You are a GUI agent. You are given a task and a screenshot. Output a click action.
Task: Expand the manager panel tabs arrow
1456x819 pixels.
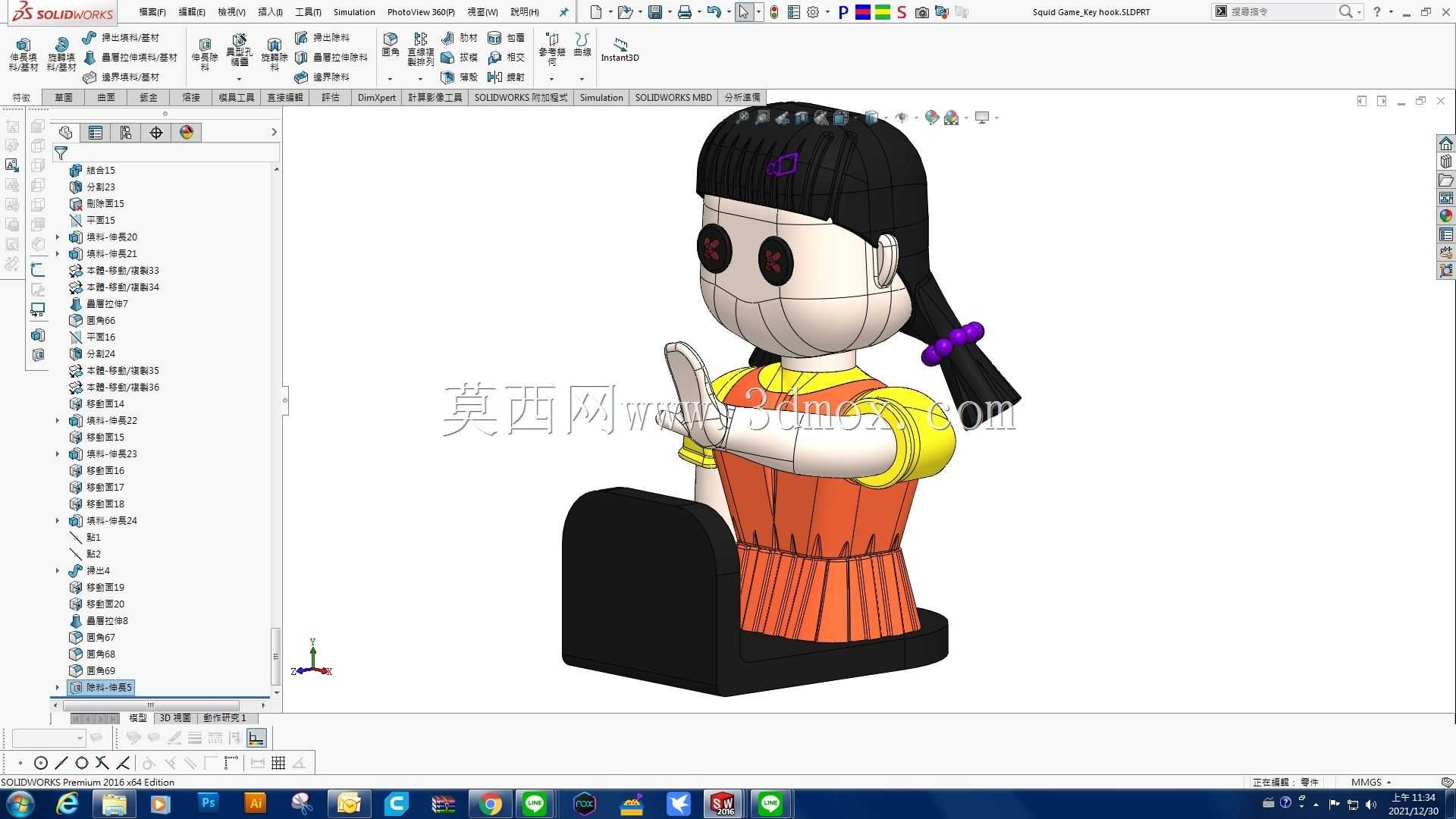pyautogui.click(x=274, y=133)
